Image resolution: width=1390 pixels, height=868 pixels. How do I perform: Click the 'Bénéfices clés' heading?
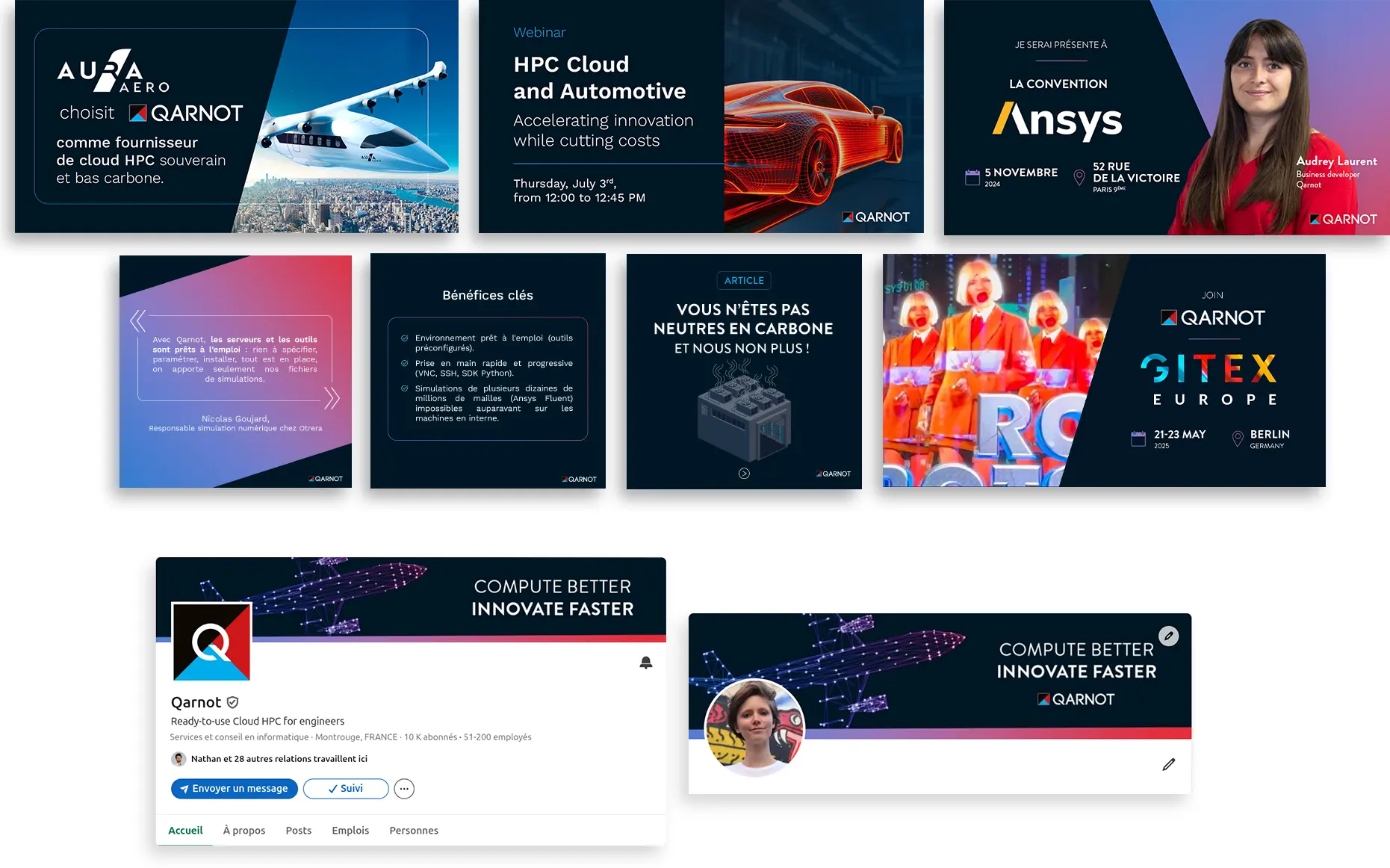[x=488, y=295]
